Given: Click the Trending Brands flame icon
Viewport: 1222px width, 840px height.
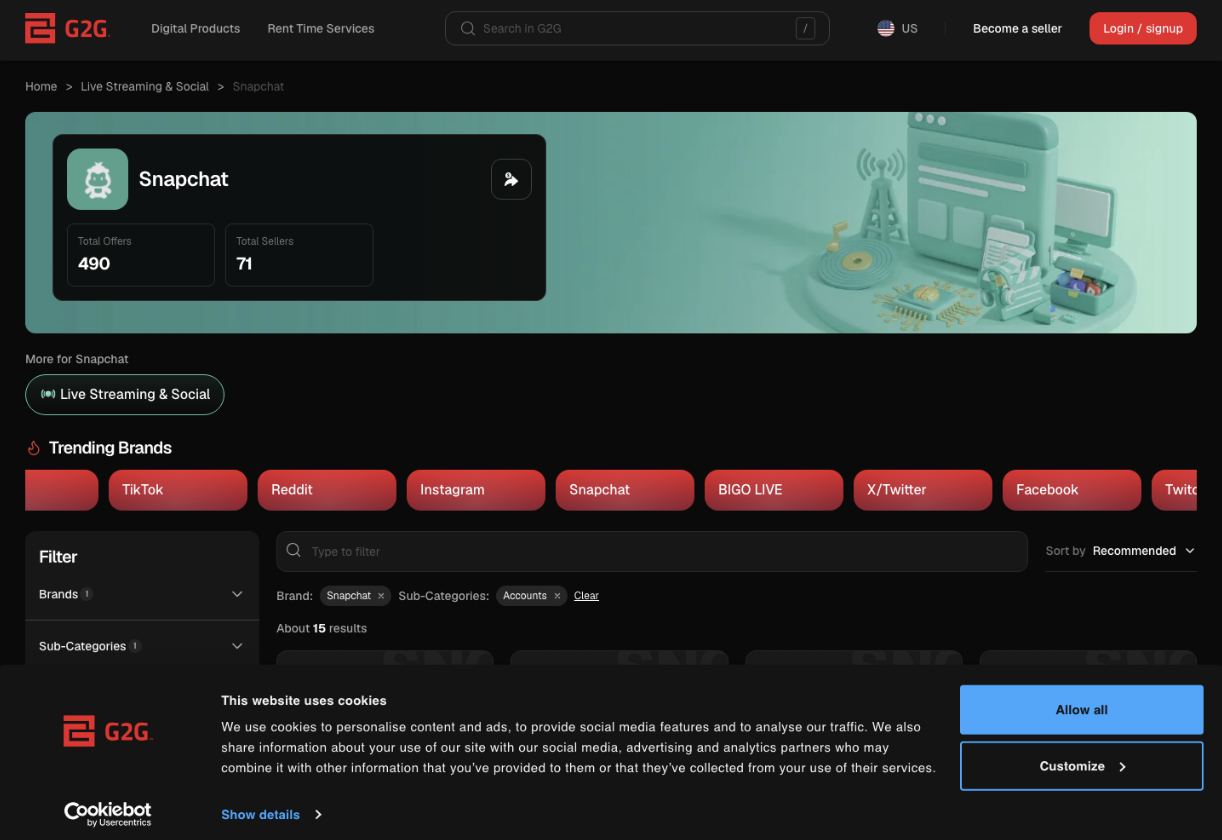Looking at the screenshot, I should pos(33,448).
